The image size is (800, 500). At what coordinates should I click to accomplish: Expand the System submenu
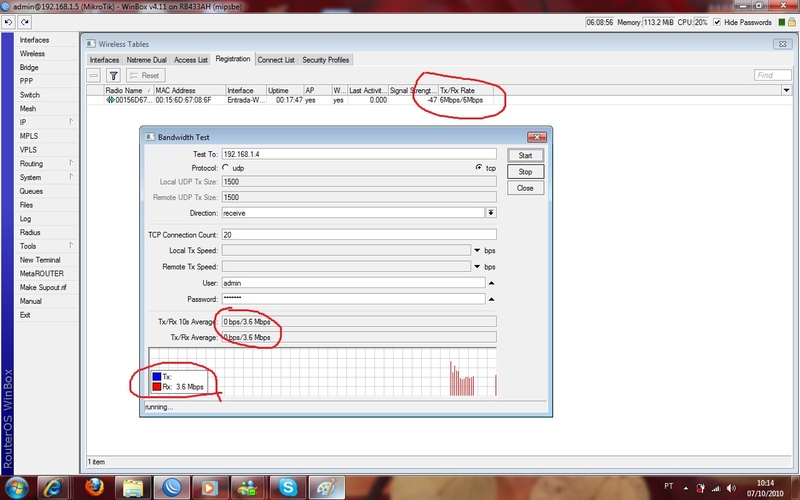[71, 177]
